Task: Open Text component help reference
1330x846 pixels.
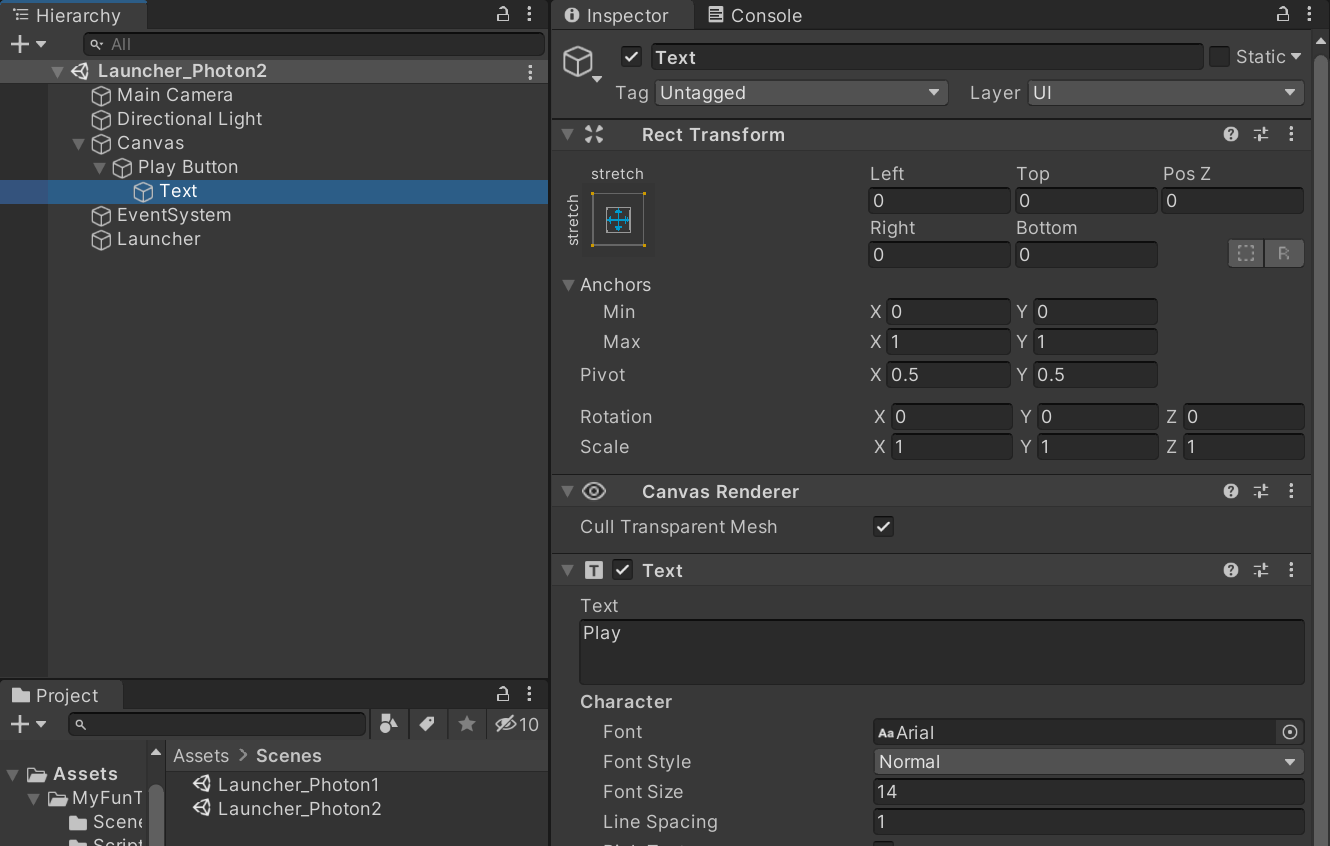Action: click(1231, 570)
